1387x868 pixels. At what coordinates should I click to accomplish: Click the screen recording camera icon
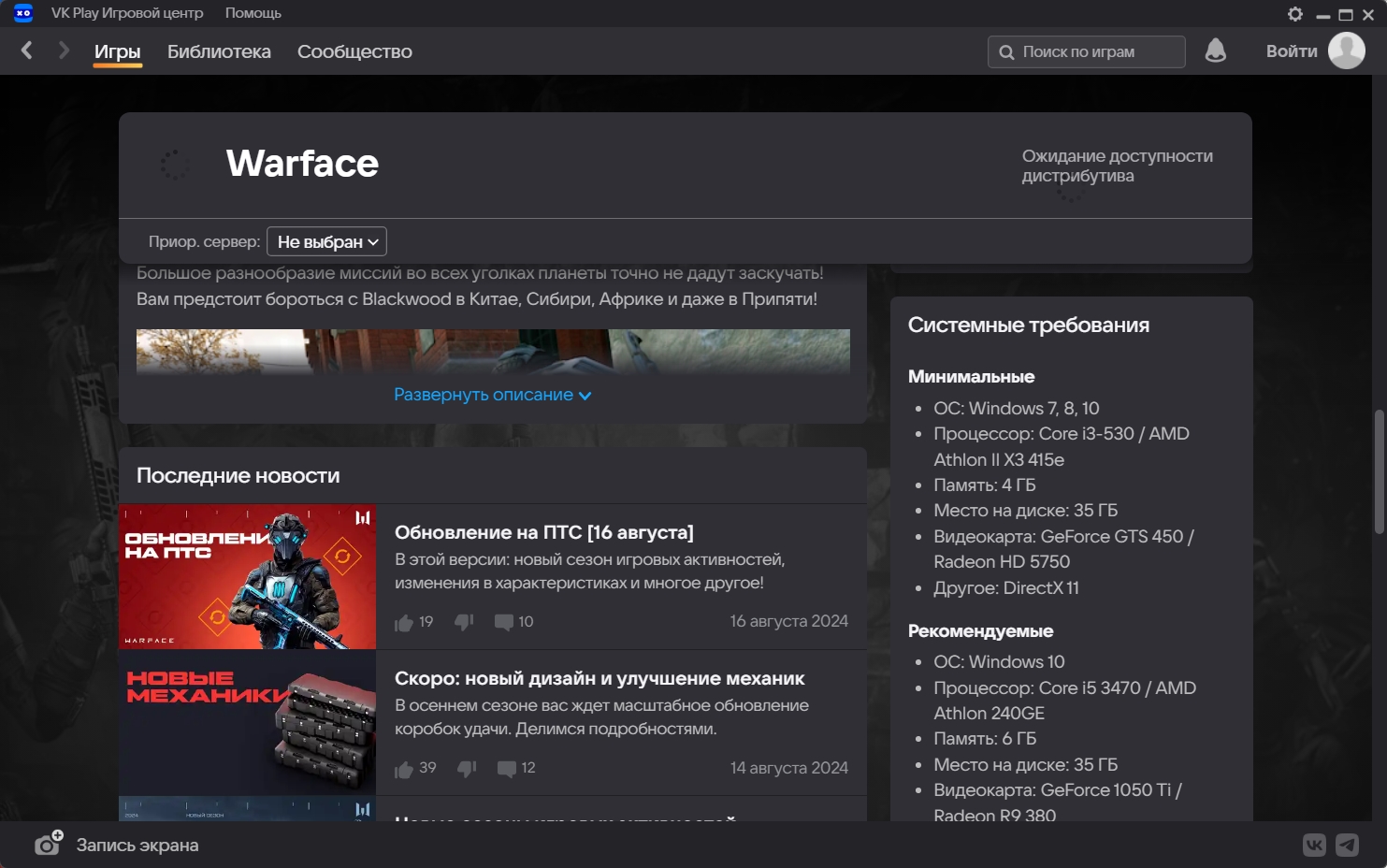click(49, 843)
